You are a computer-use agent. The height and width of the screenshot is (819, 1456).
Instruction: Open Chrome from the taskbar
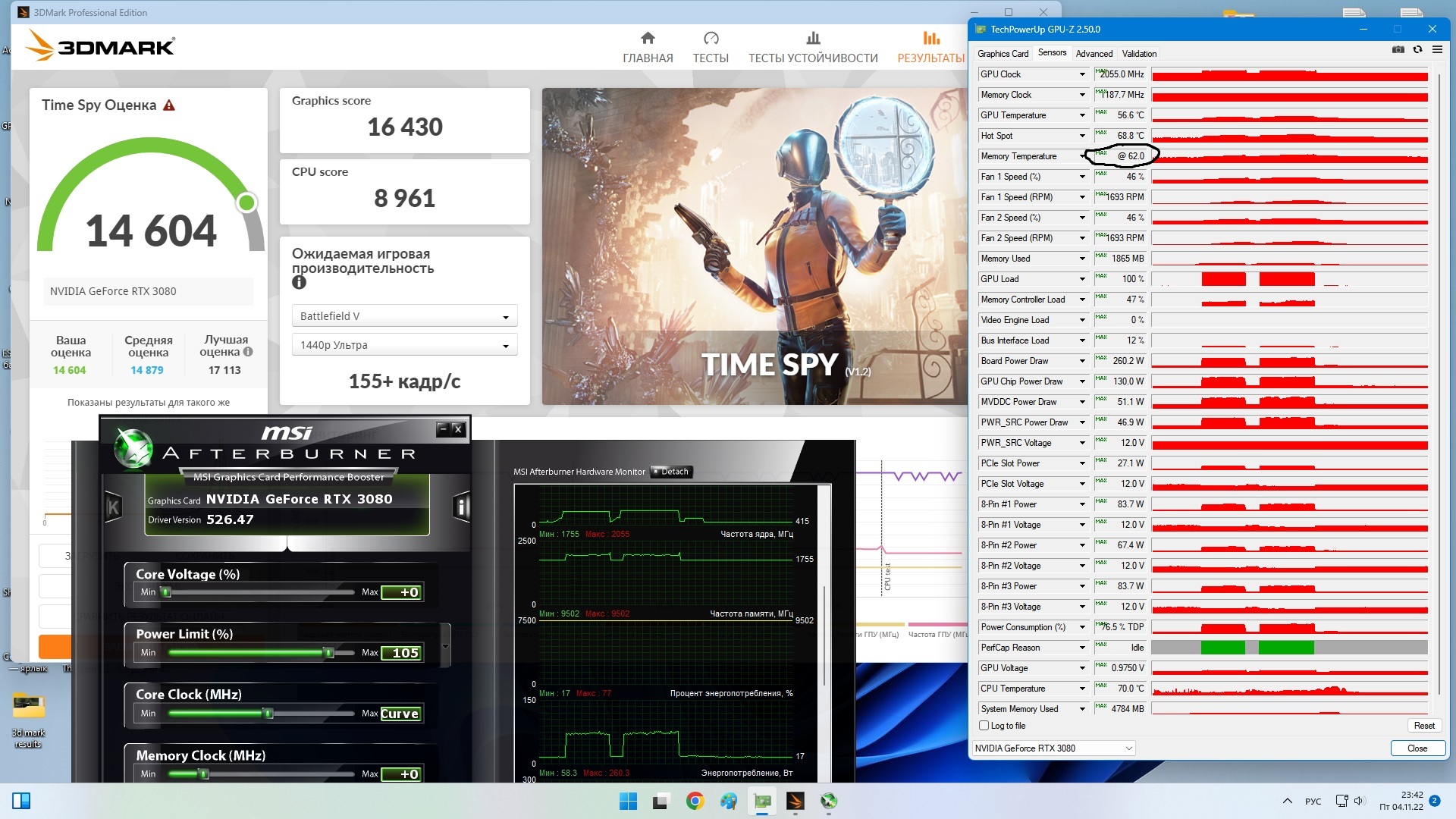click(x=695, y=801)
